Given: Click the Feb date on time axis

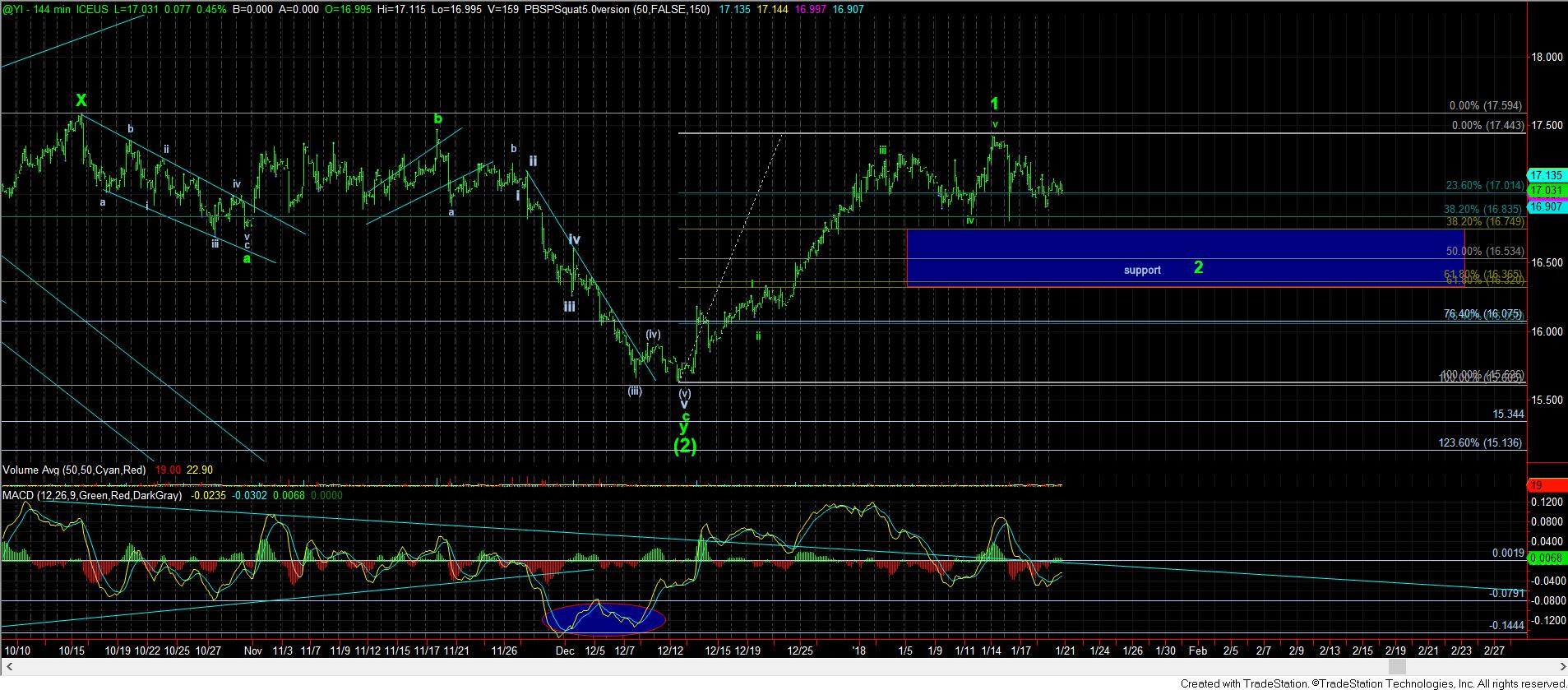Looking at the screenshot, I should (x=1197, y=651).
